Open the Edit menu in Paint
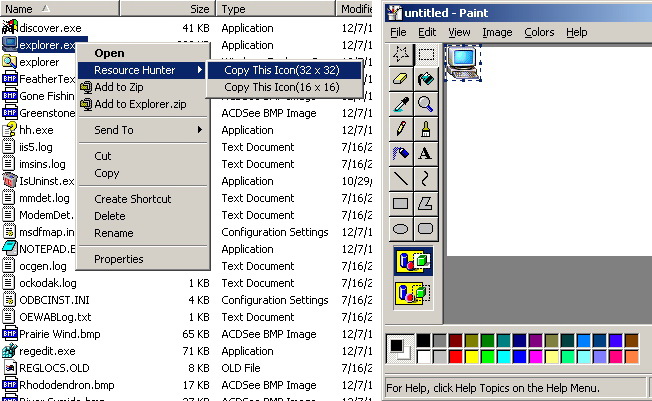 427,32
